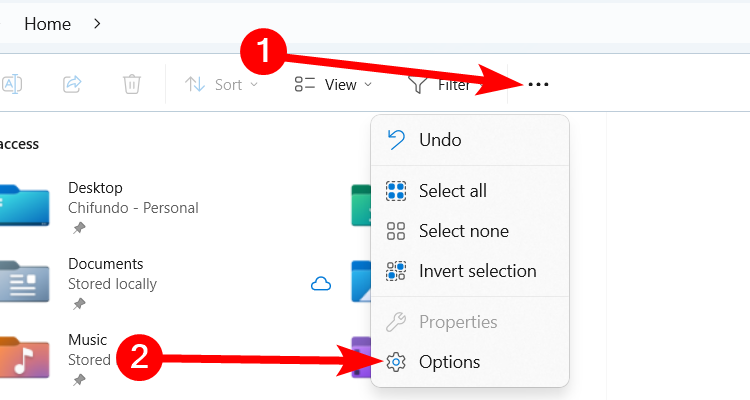
Task: Open the Filter dropdown
Action: pyautogui.click(x=440, y=85)
